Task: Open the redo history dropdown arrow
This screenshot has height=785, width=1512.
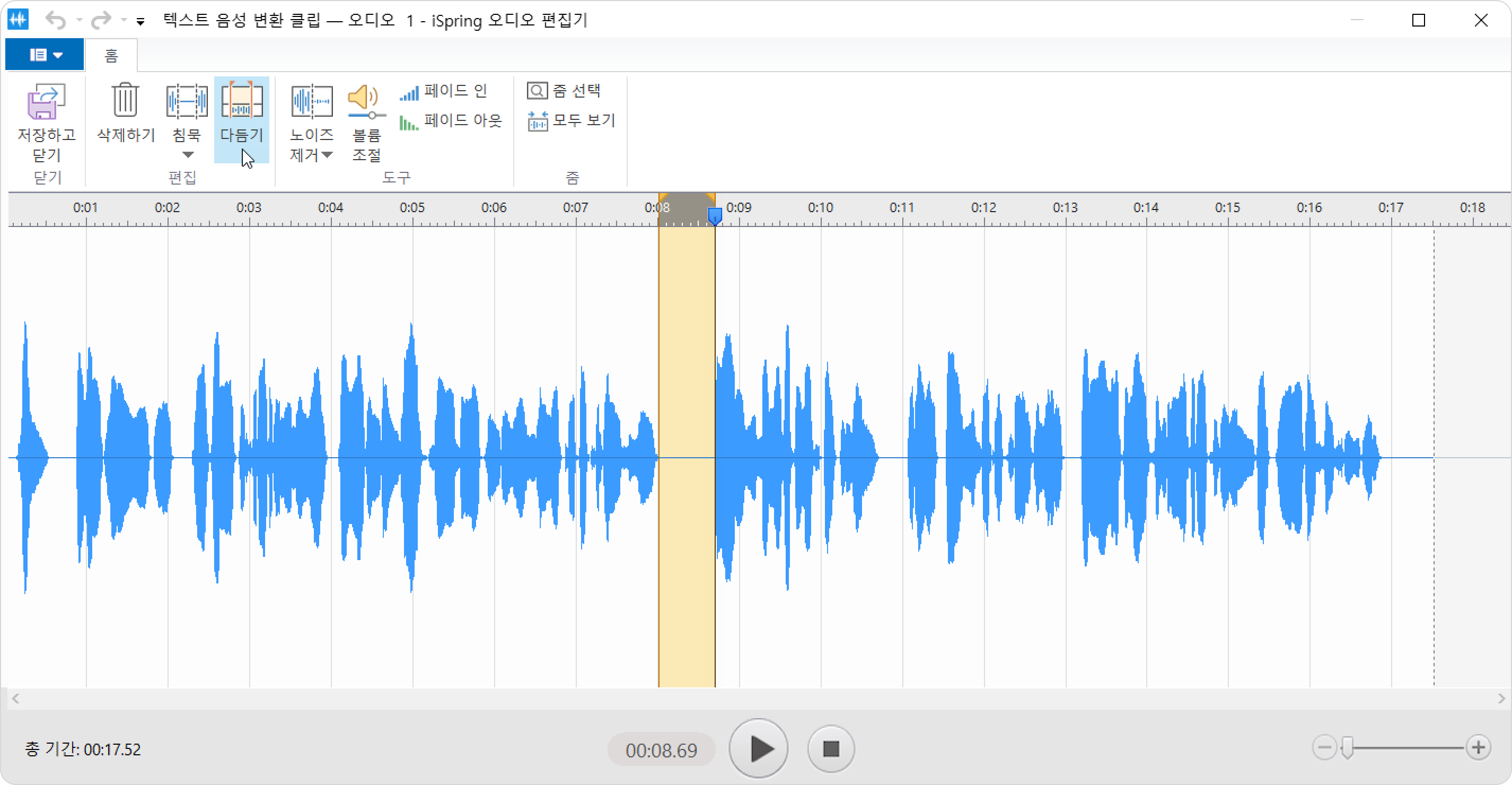Action: tap(124, 21)
